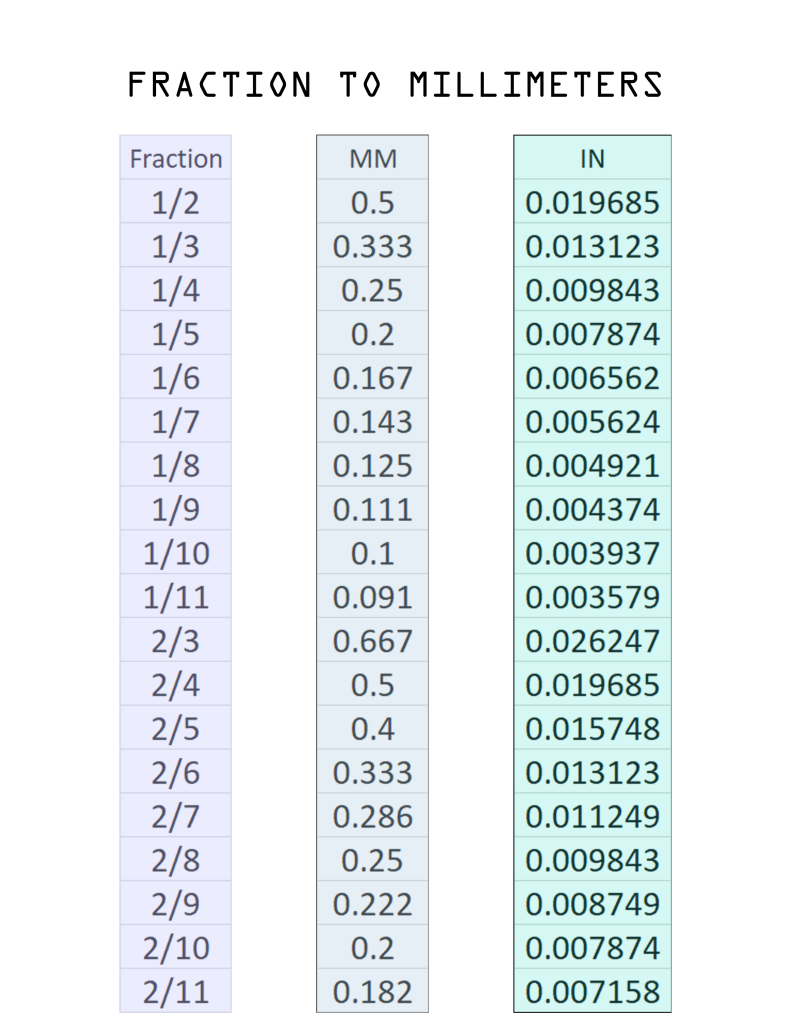The image size is (791, 1024).
Task: Click the 0.003937 inch value
Action: (x=592, y=552)
